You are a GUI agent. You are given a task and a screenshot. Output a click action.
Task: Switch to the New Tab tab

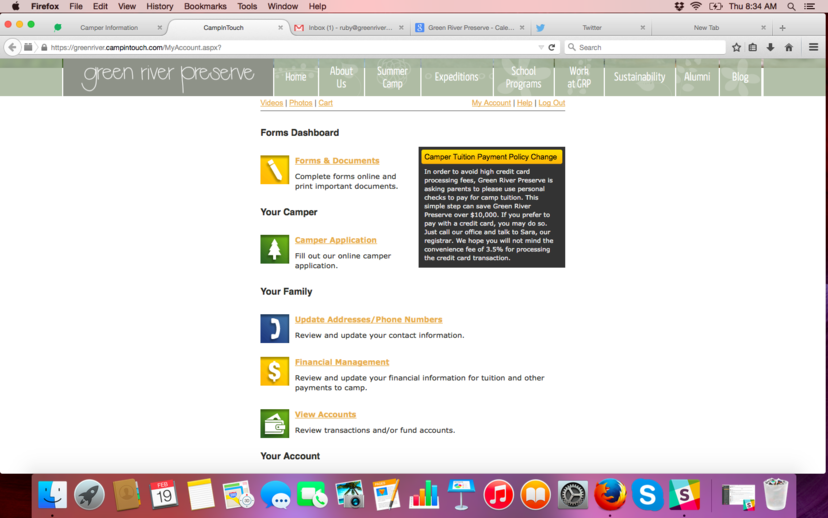706,27
